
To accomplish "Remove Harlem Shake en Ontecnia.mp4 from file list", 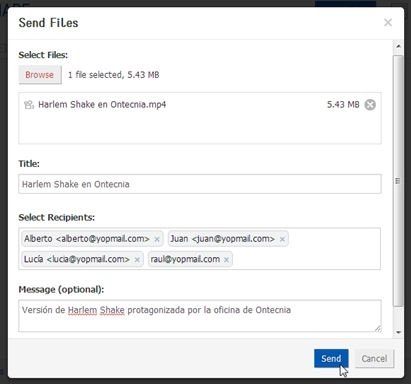I will [370, 105].
